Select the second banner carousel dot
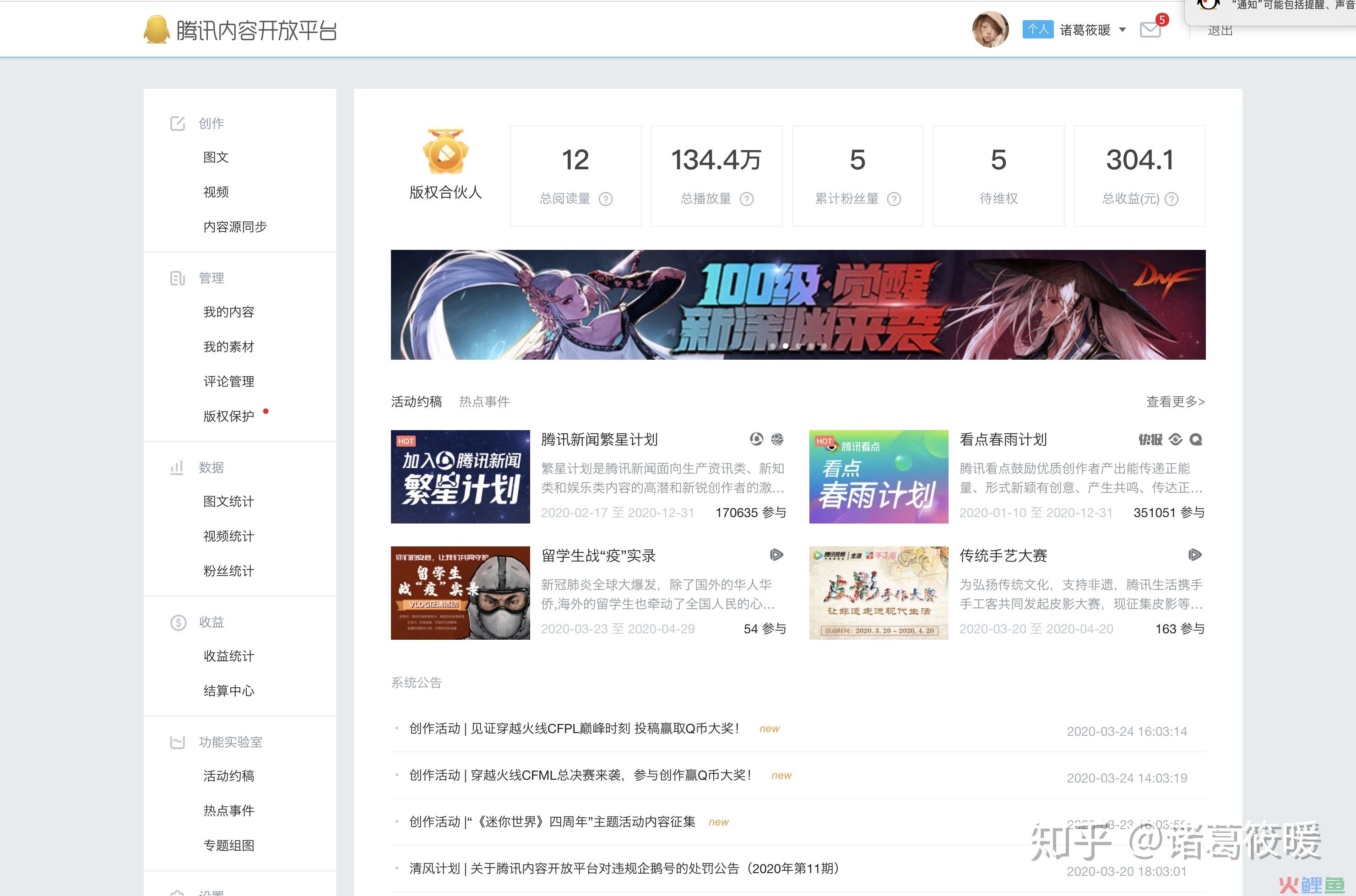 (786, 345)
